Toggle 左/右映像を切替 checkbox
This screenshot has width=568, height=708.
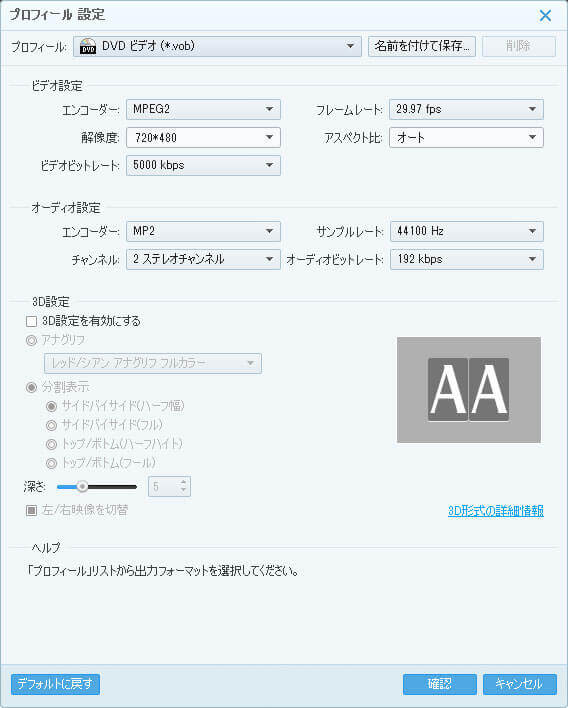pos(32,510)
